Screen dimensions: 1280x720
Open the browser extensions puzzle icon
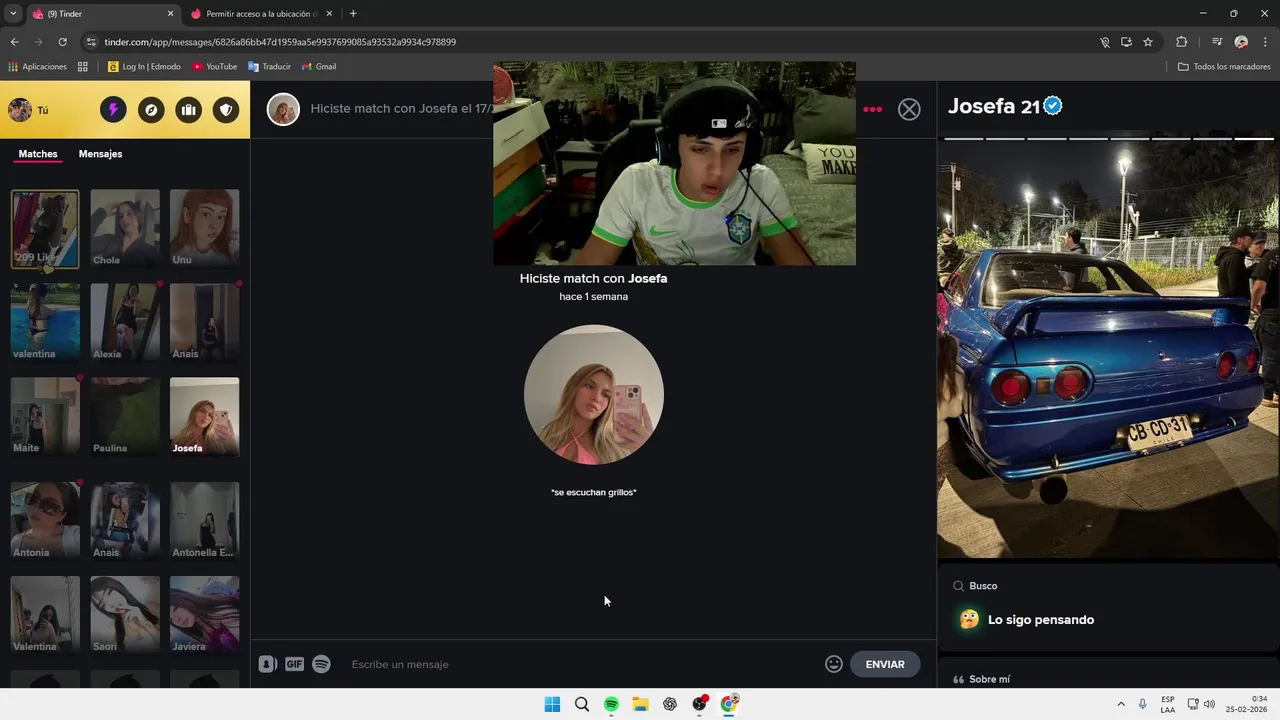click(1182, 42)
